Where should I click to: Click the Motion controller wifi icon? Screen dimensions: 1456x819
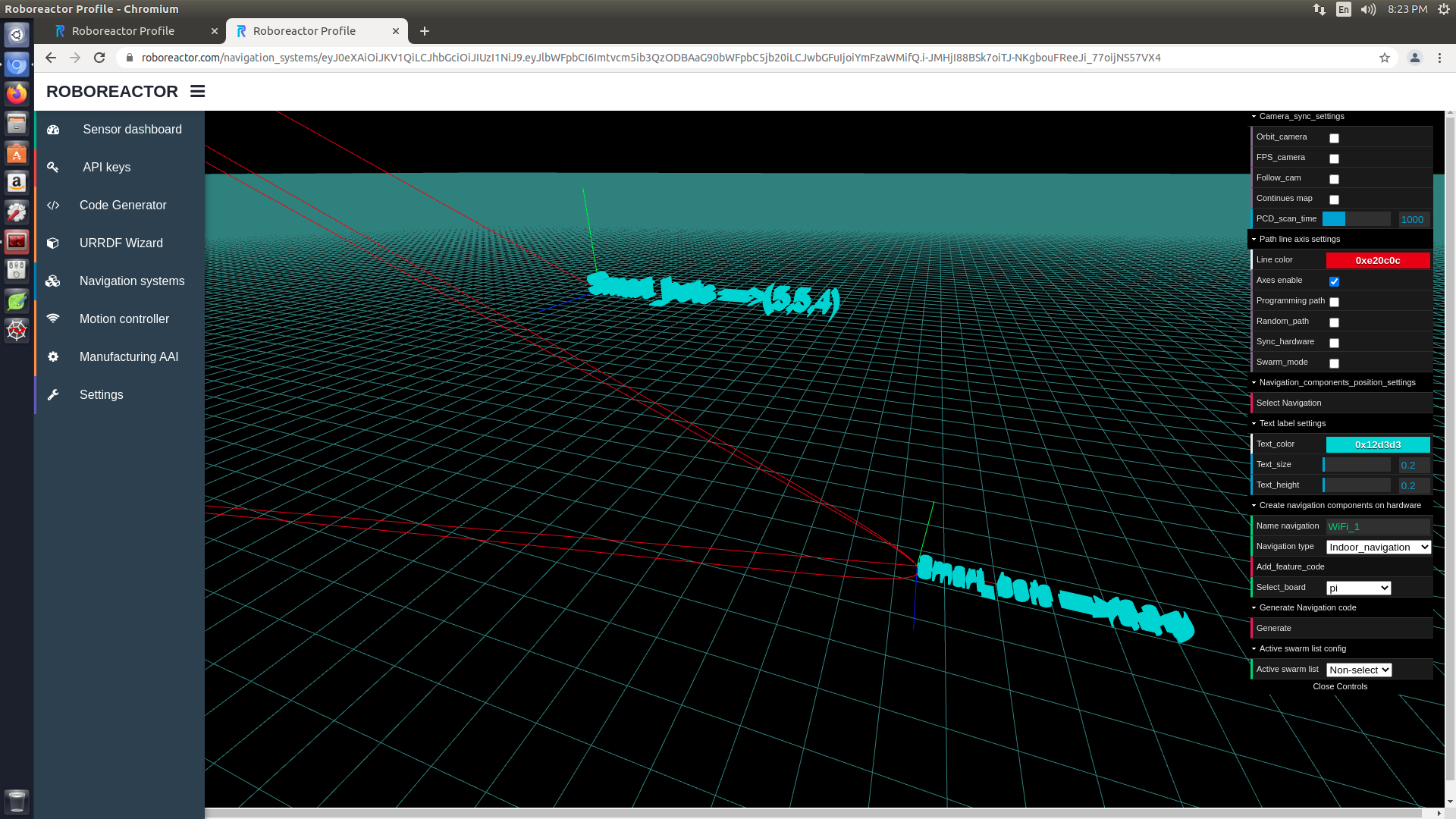(53, 319)
